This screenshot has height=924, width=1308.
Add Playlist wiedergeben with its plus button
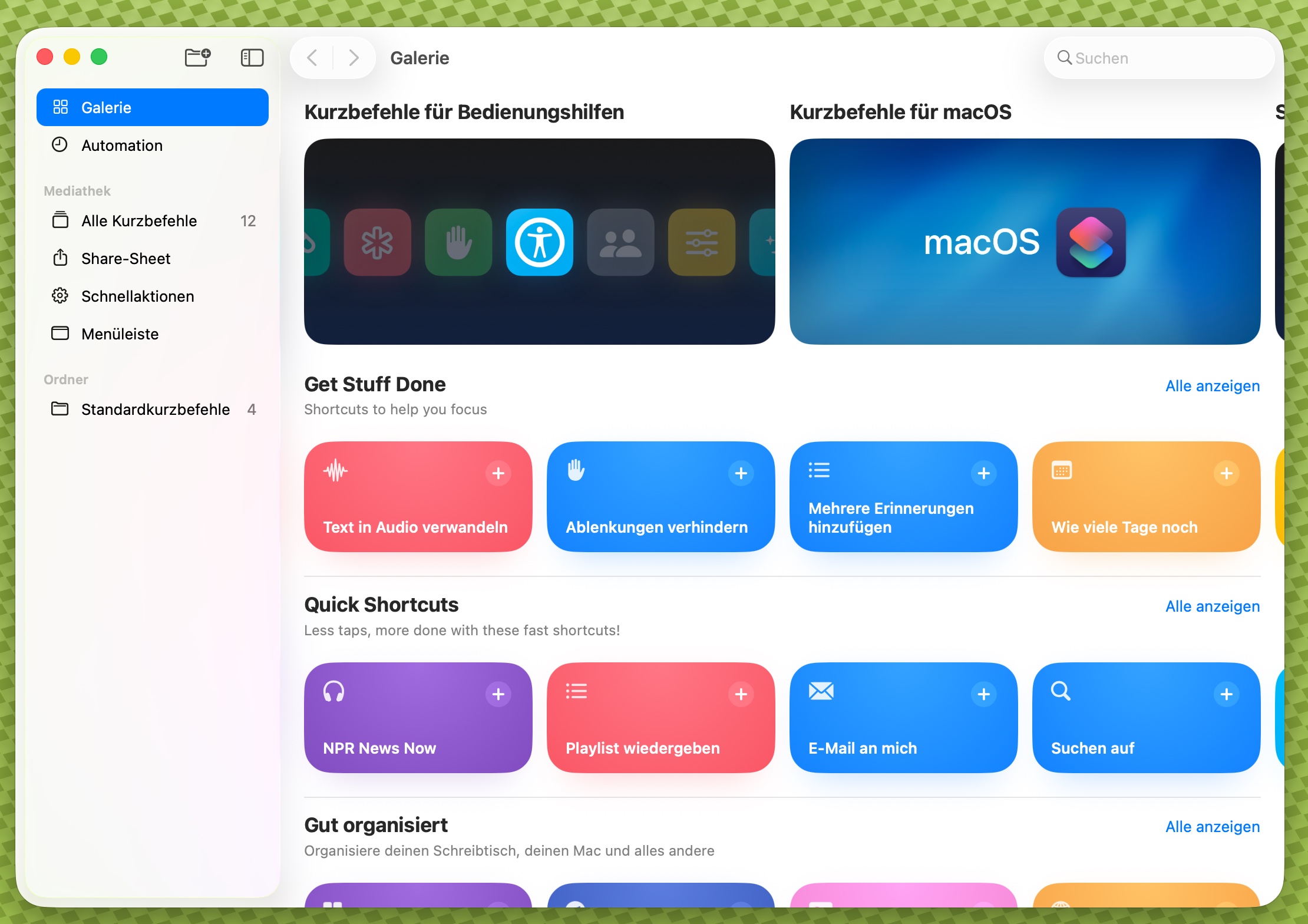coord(741,694)
